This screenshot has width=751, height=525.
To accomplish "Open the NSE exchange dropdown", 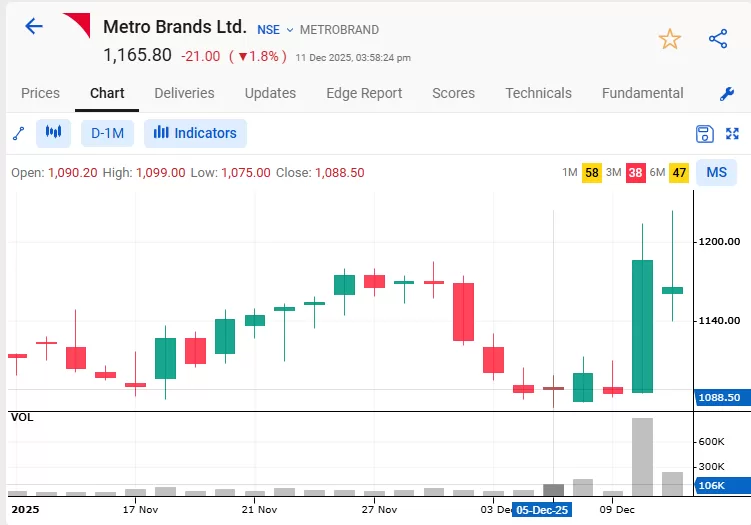I will (275, 30).
